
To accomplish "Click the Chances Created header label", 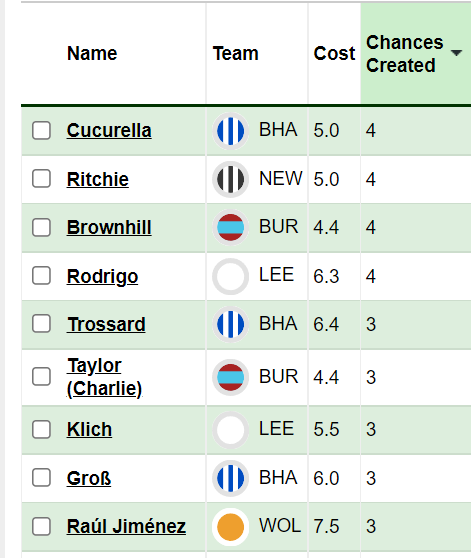I will [x=404, y=54].
